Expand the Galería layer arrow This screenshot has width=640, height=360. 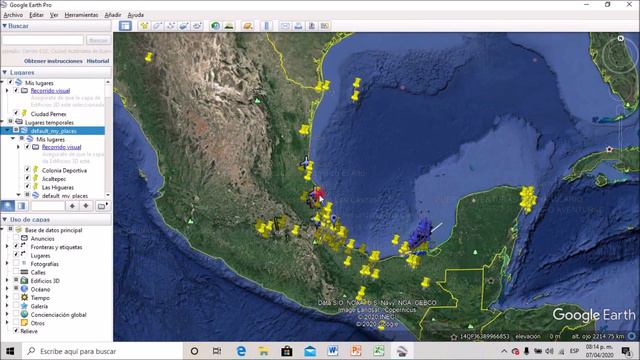coord(7,306)
